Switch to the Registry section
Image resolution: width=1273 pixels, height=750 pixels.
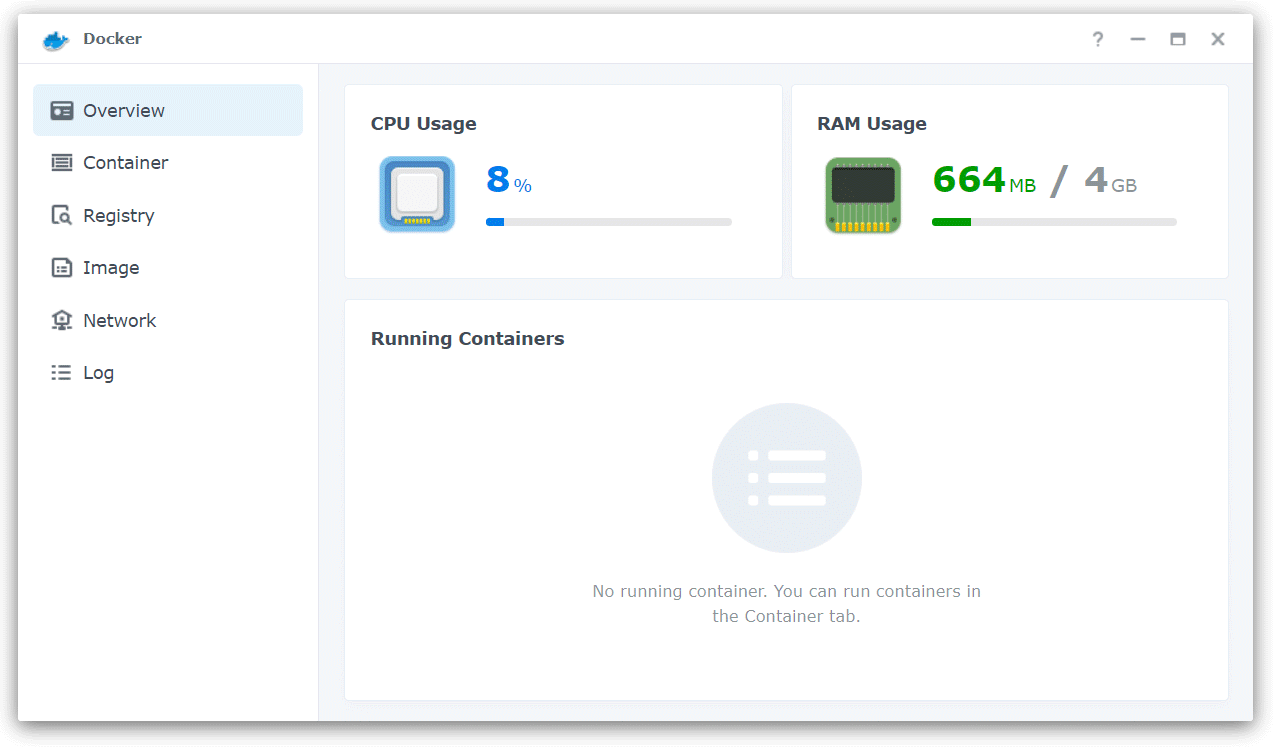pyautogui.click(x=168, y=215)
